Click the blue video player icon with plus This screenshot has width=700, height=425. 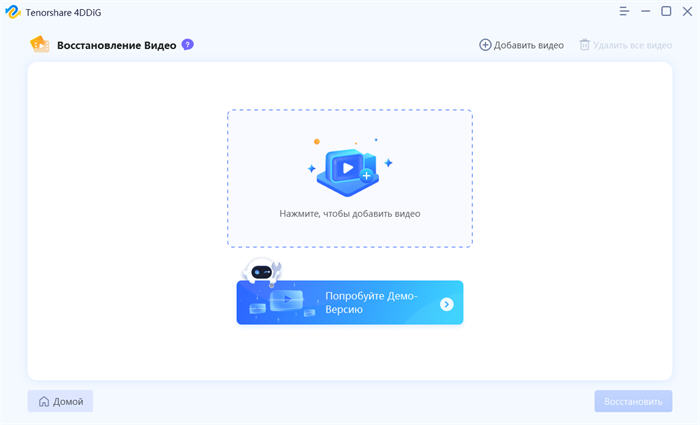[x=350, y=168]
